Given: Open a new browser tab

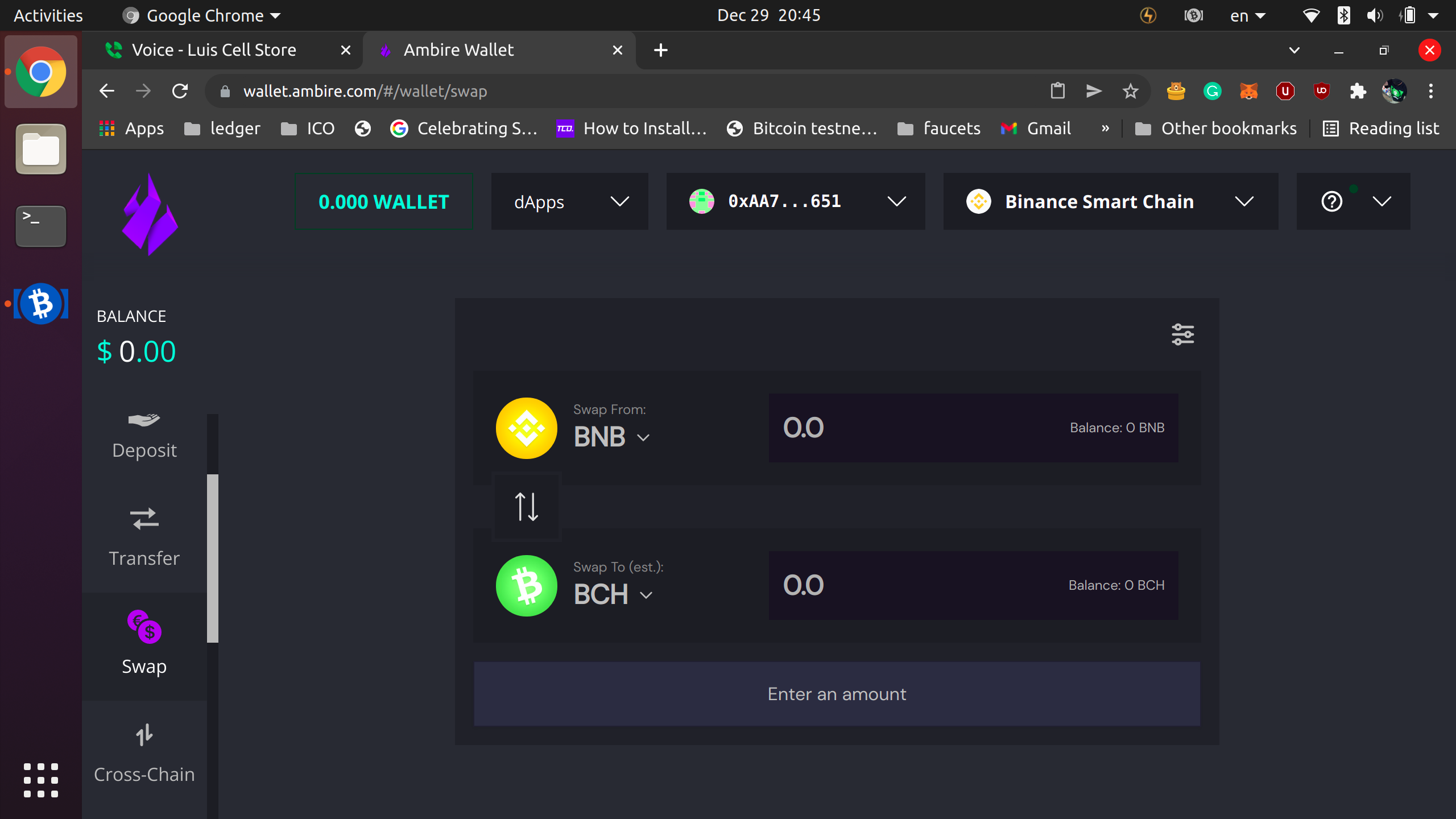Looking at the screenshot, I should click(661, 50).
